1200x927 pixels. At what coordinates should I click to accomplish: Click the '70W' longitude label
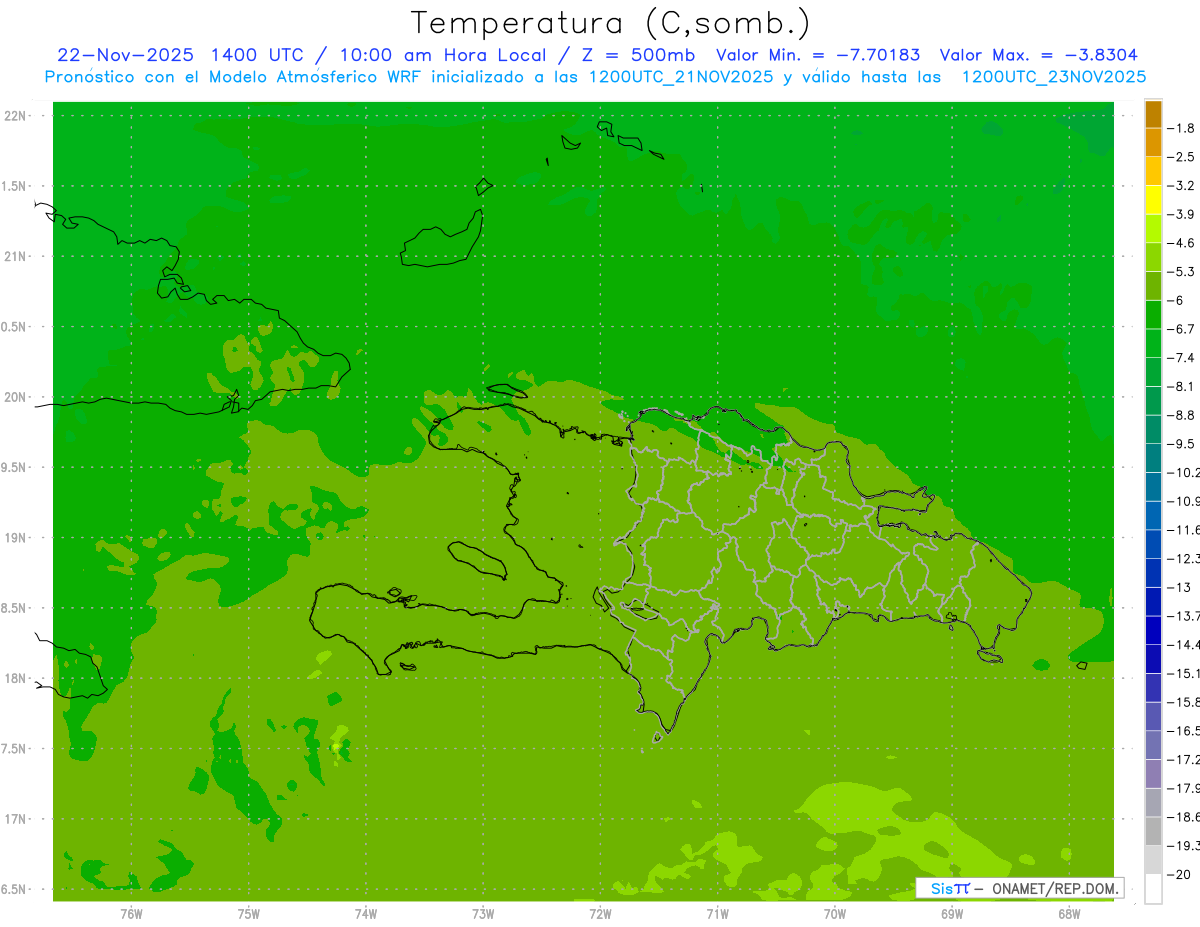coord(835,914)
